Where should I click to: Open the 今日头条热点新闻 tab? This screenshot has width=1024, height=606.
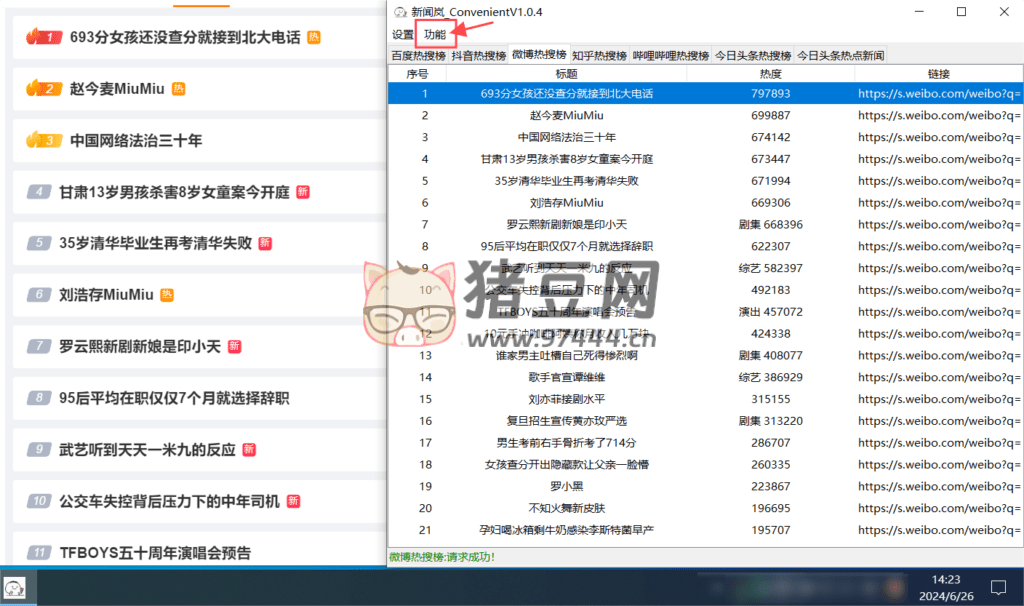pos(840,56)
